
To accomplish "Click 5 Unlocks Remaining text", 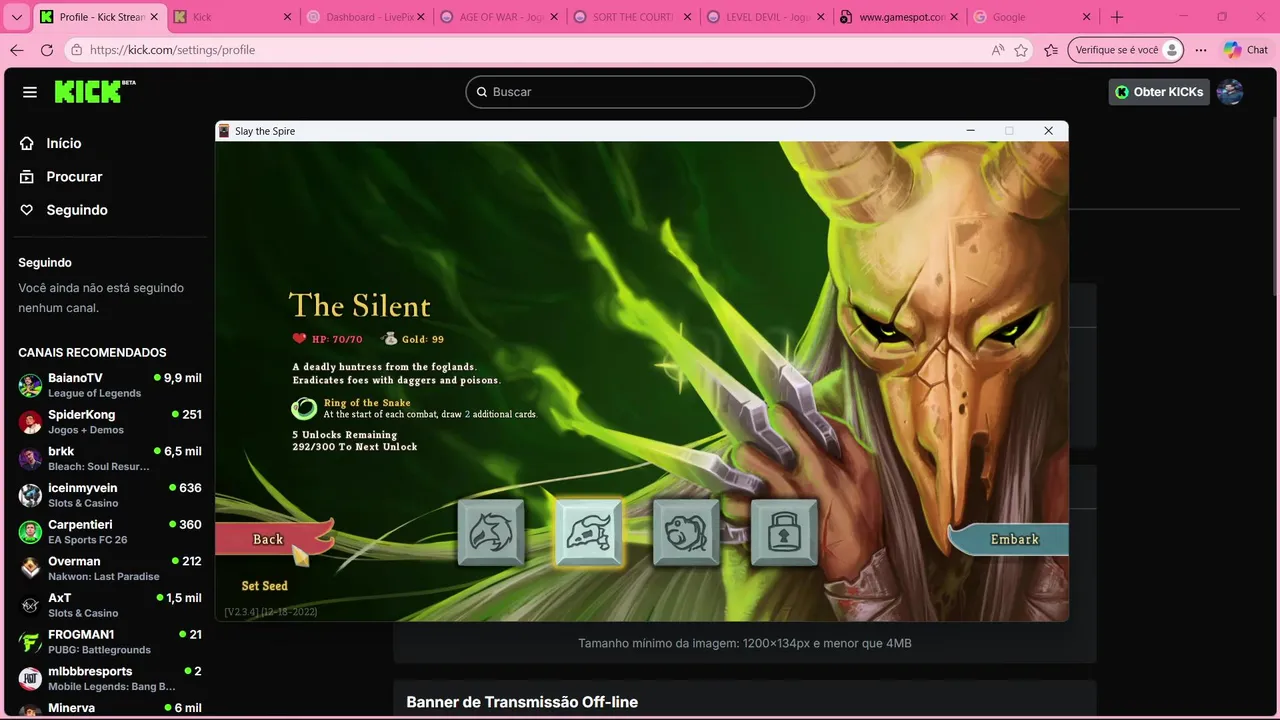I will click(345, 435).
